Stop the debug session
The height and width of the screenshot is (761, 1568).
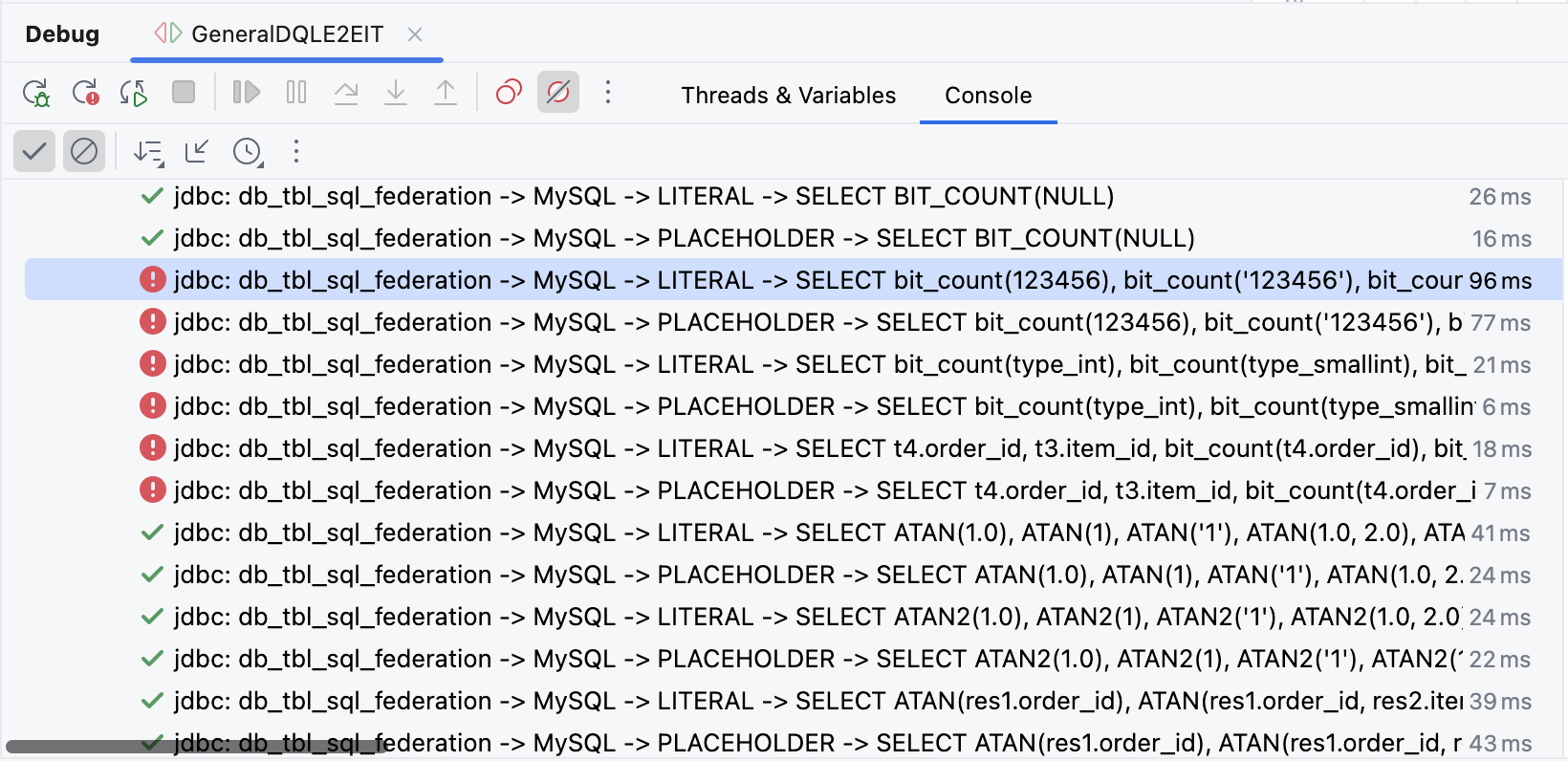184,93
